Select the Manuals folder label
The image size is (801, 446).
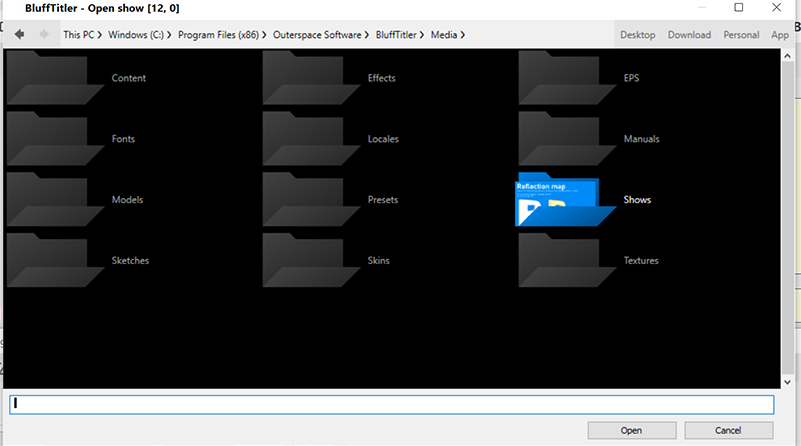[642, 139]
